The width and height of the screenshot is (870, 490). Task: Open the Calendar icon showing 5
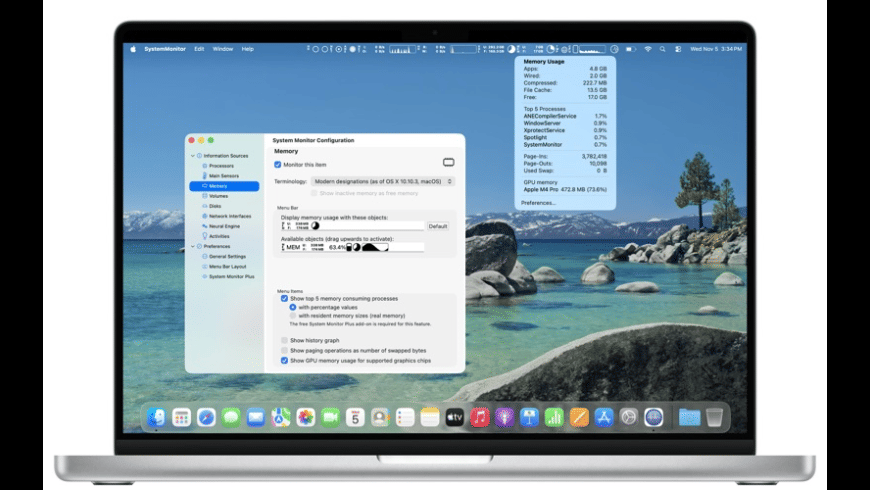355,417
